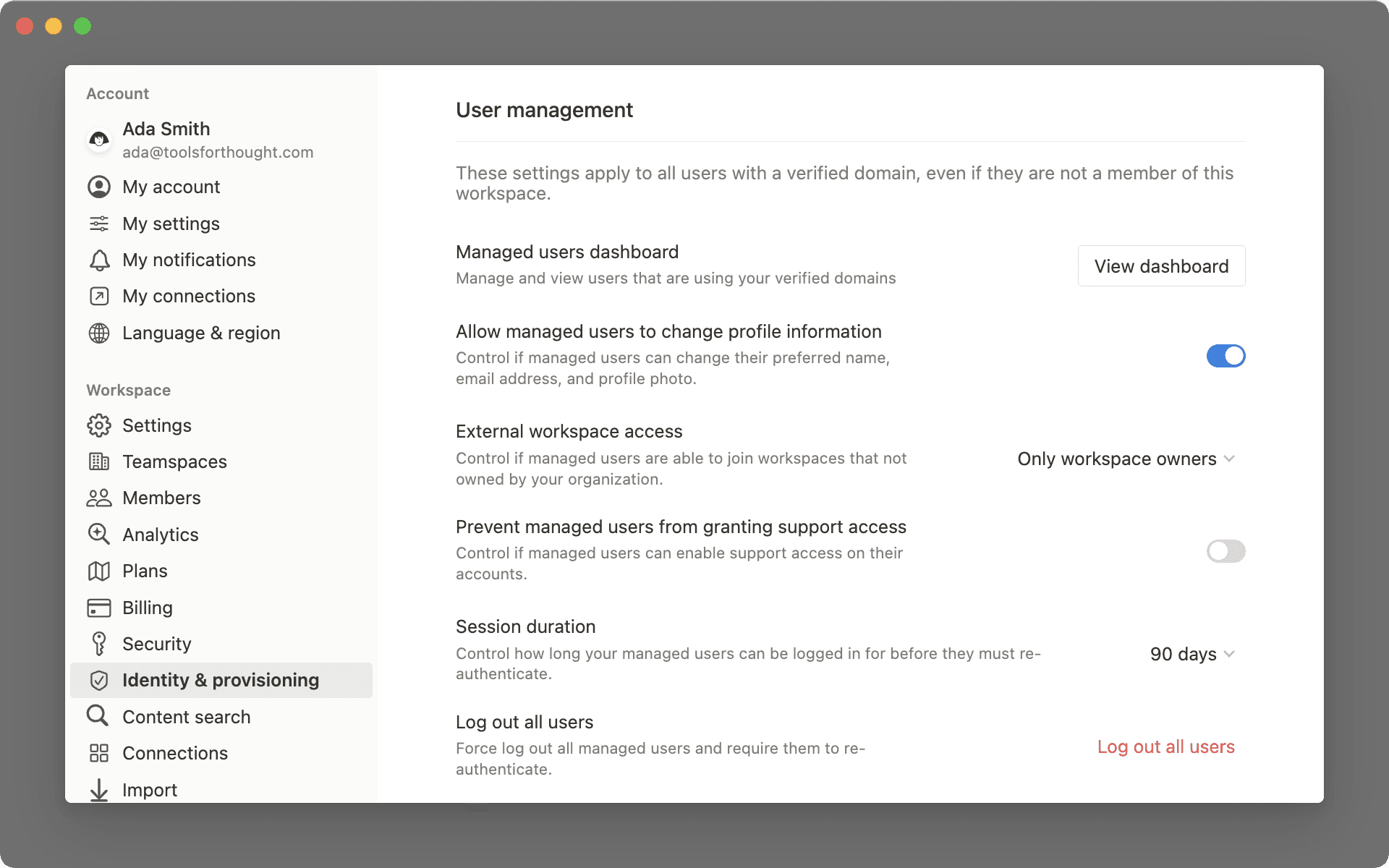This screenshot has height=868, width=1389.
Task: Click the Import download icon
Action: [99, 789]
